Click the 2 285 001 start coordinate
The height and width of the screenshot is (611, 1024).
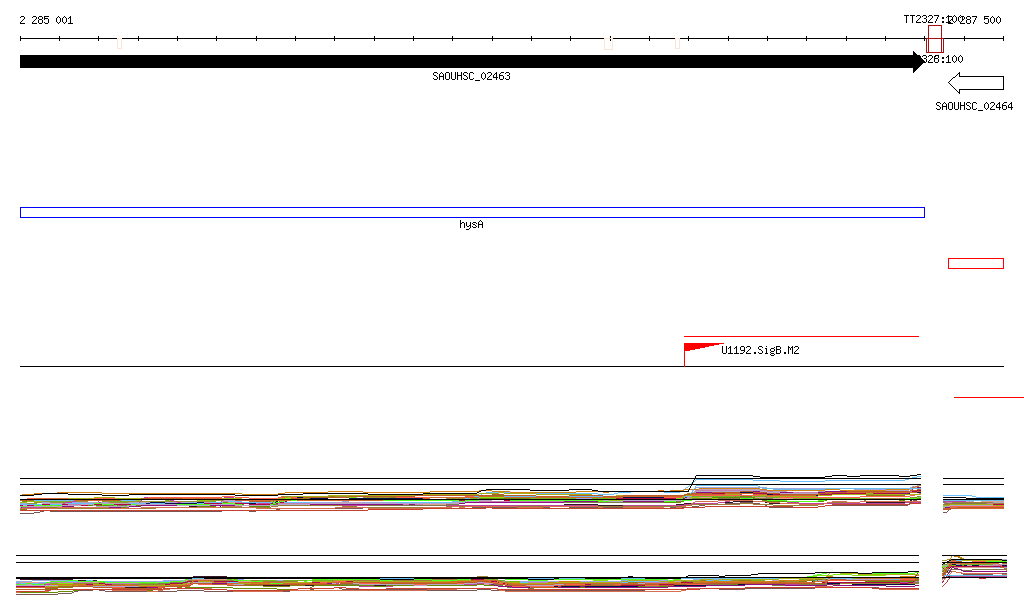pos(46,20)
